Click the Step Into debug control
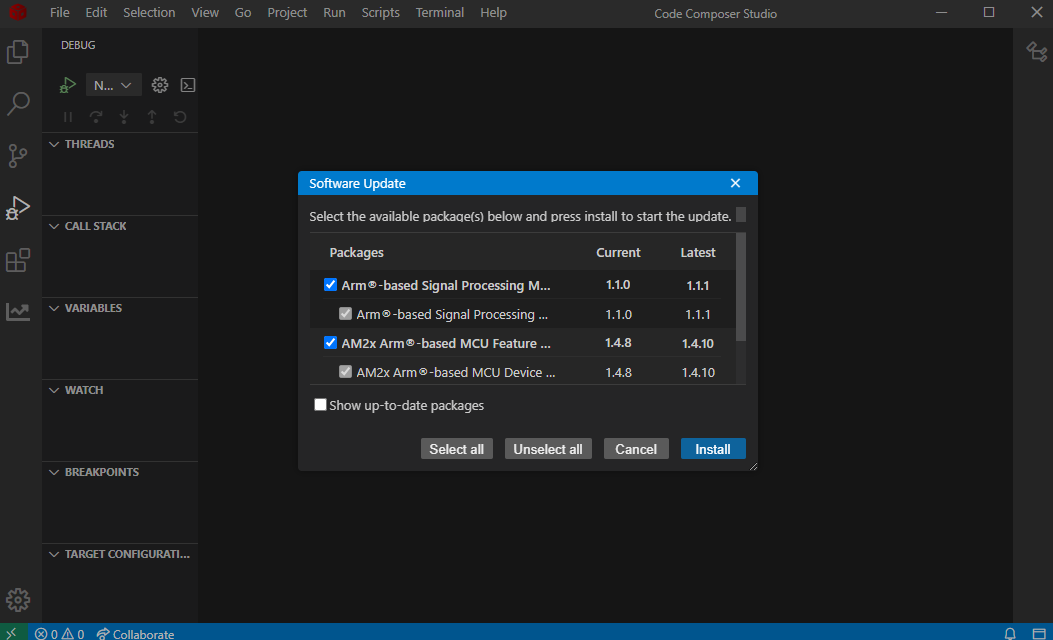This screenshot has height=640, width=1053. click(124, 117)
